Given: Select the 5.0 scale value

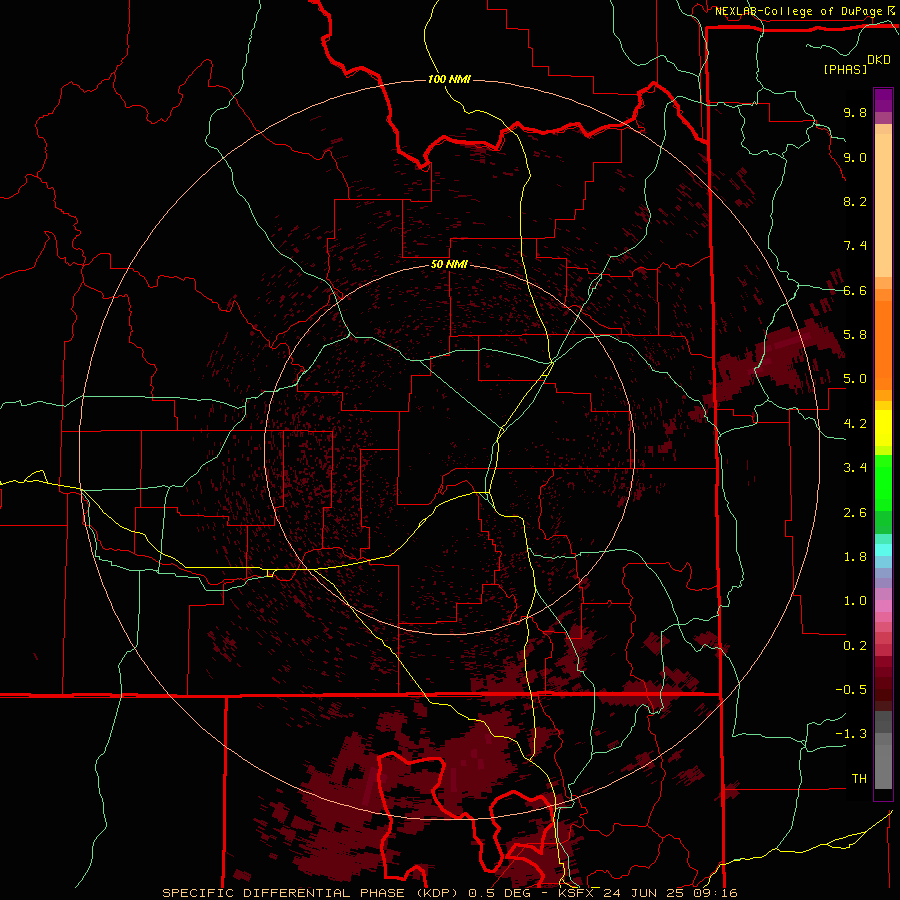Looking at the screenshot, I should (x=855, y=379).
